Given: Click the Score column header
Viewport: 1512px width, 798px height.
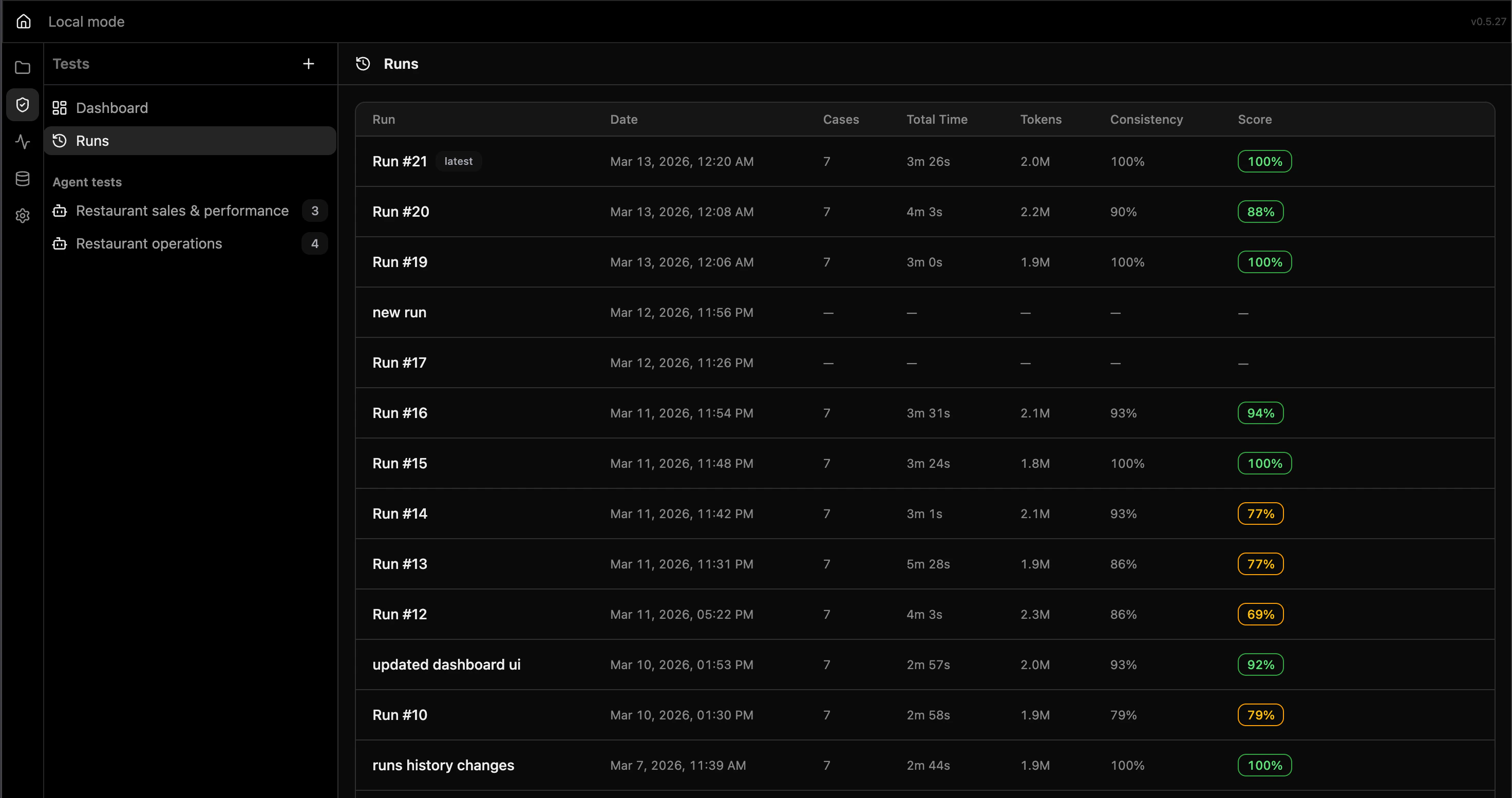Looking at the screenshot, I should (x=1255, y=119).
